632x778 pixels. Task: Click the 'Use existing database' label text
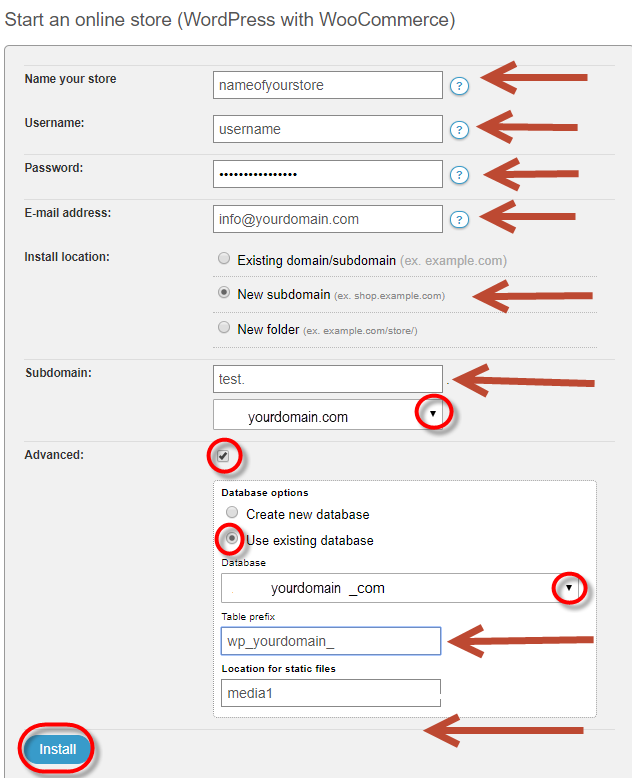pyautogui.click(x=310, y=540)
